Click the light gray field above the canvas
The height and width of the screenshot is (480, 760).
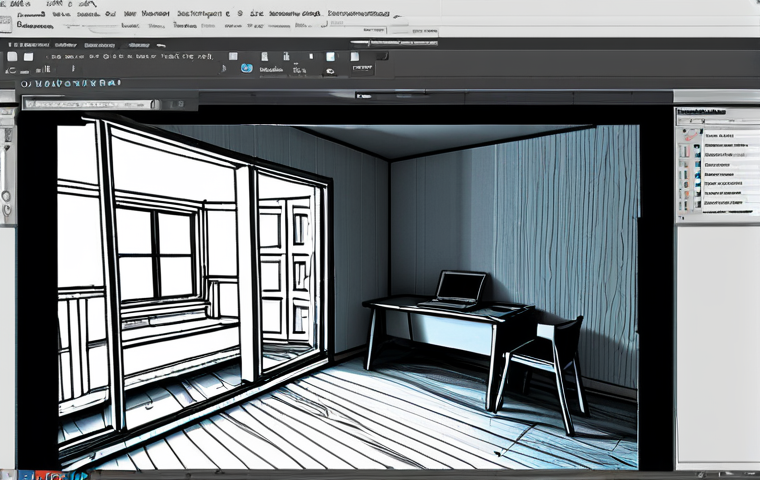pyautogui.click(x=91, y=104)
